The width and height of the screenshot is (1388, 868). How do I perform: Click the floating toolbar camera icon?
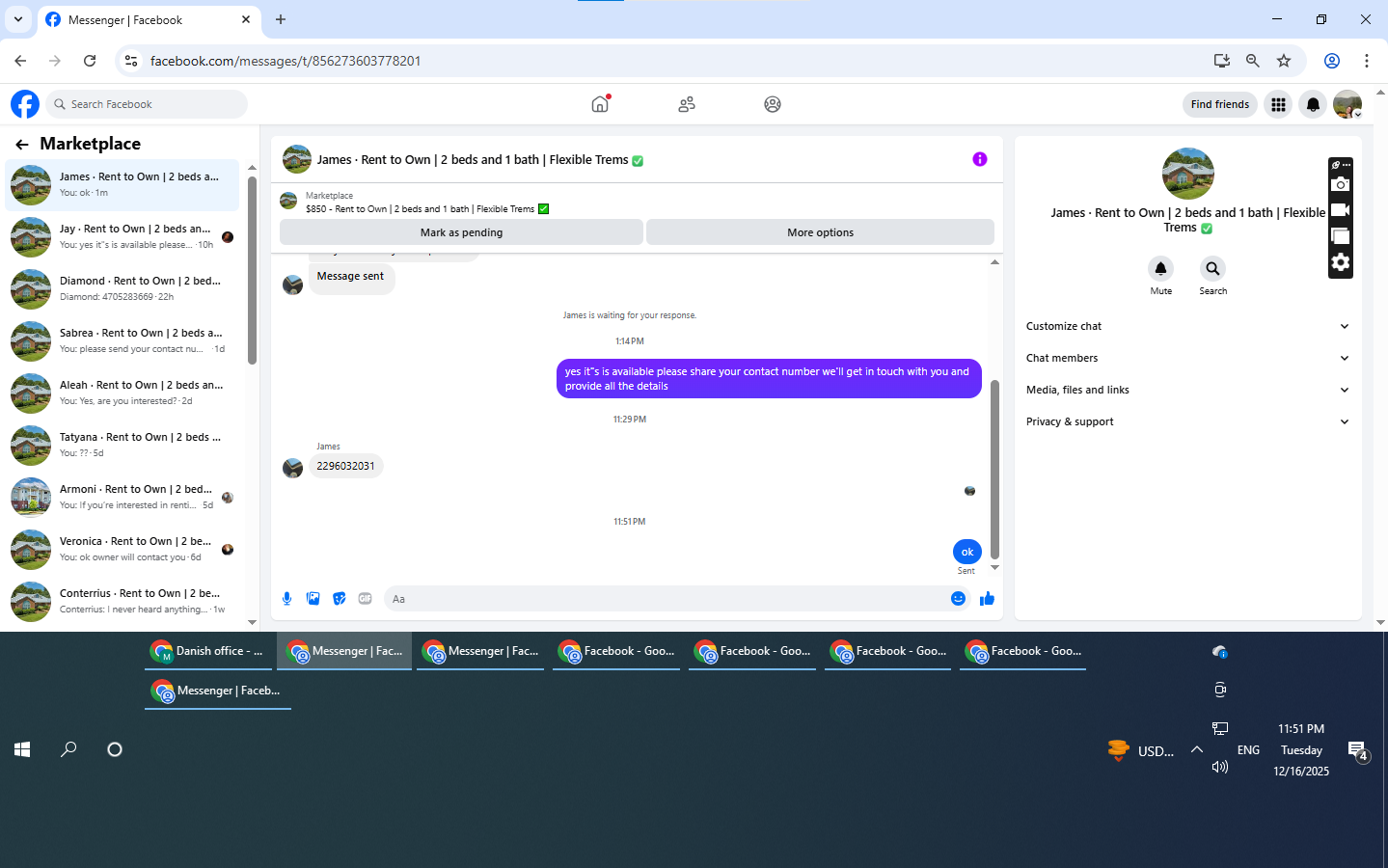click(x=1341, y=184)
